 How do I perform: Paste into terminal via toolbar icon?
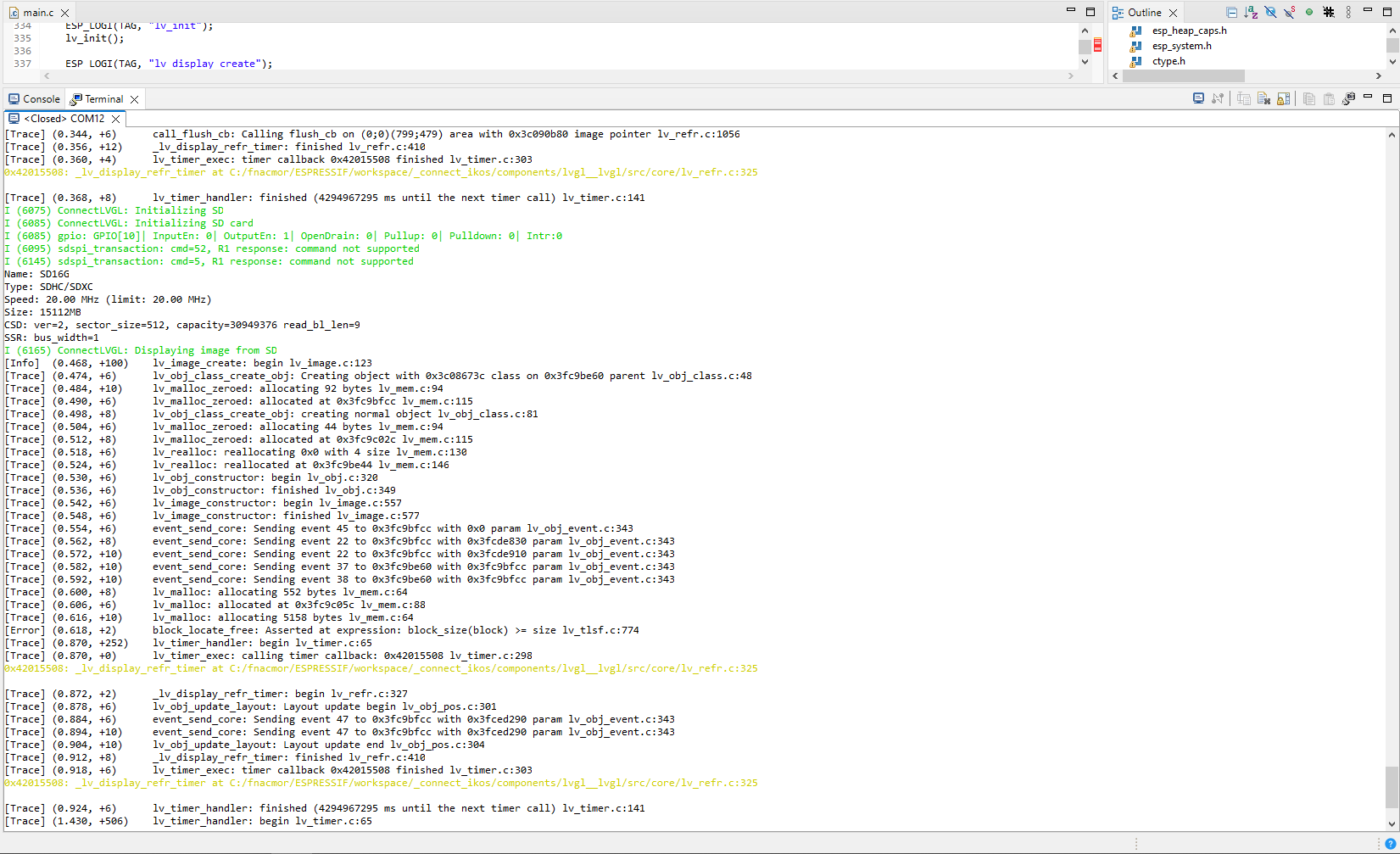[1329, 98]
